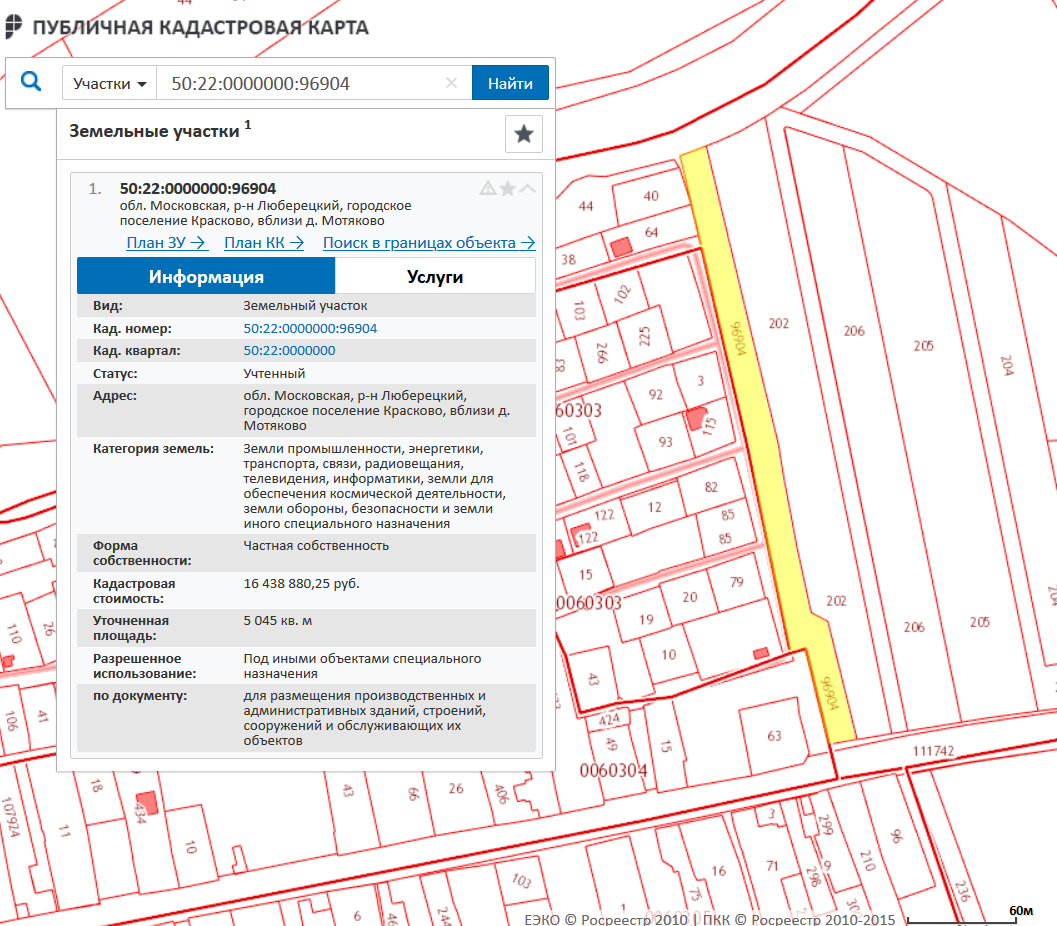This screenshot has height=926, width=1057.
Task: Click parcel 63 on the map
Action: click(x=773, y=737)
